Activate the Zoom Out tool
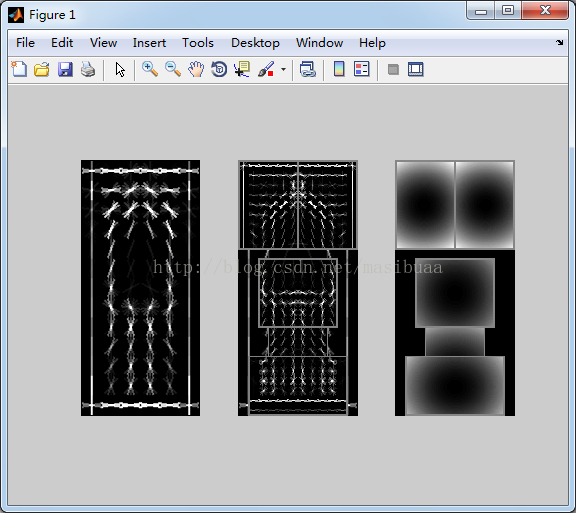This screenshot has width=576, height=513. click(173, 69)
